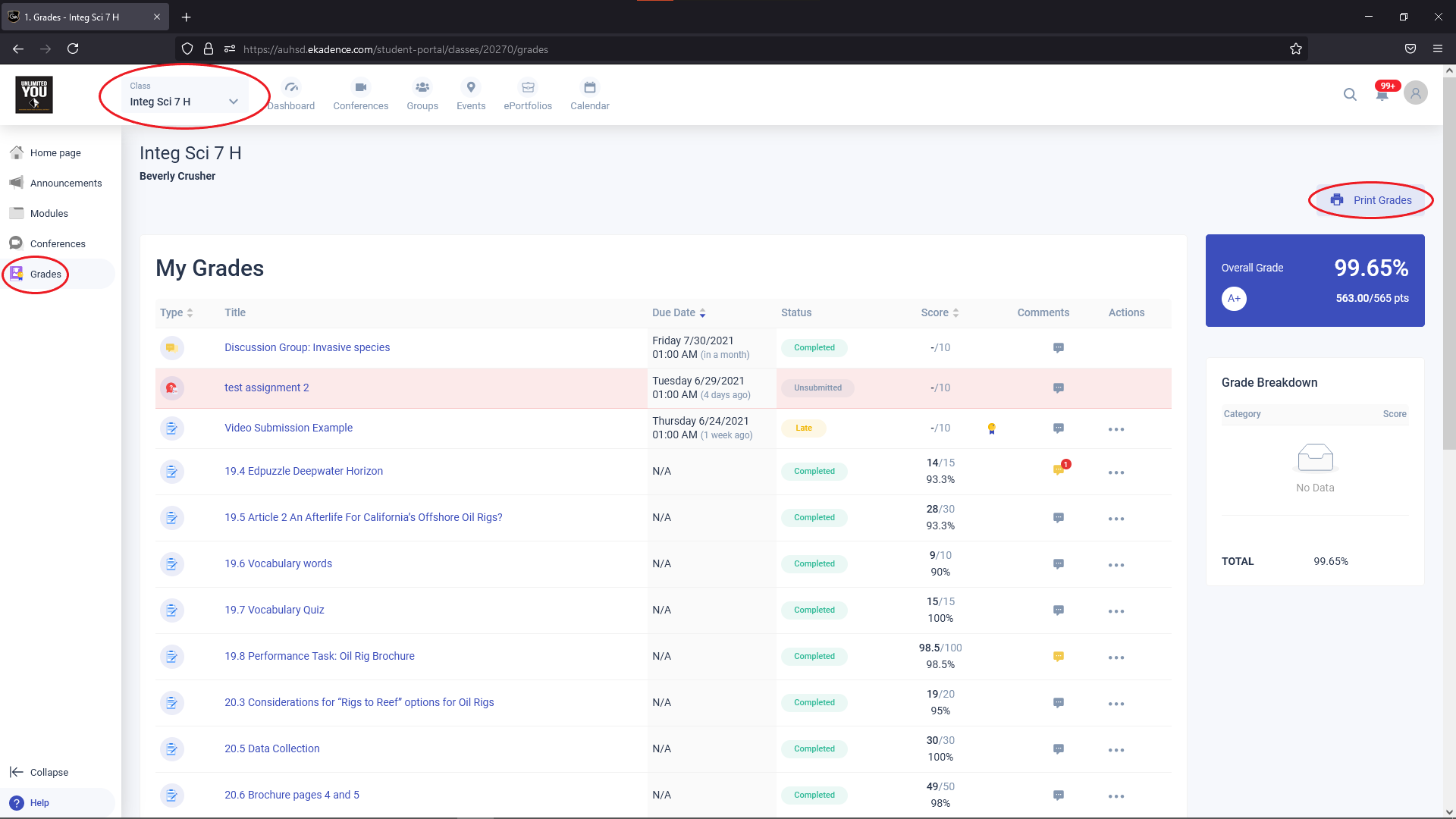
Task: Open 19.7 Vocabulary Quiz link
Action: coord(274,610)
